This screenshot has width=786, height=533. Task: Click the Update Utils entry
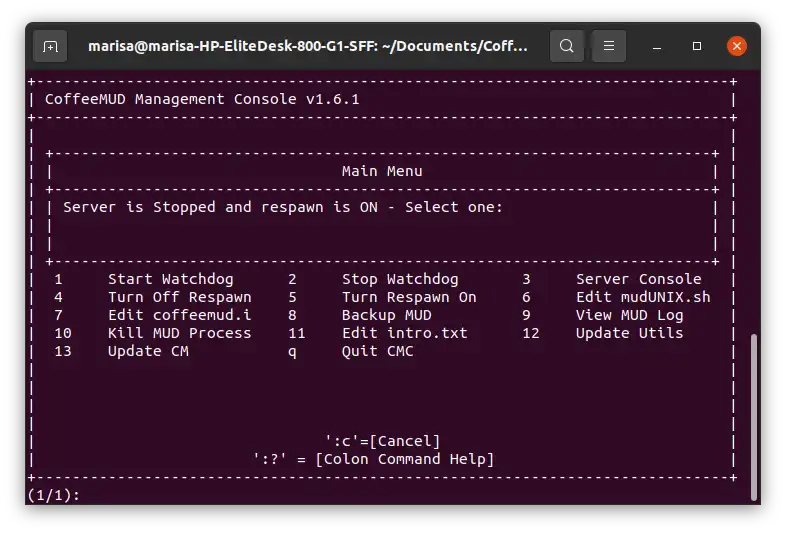point(629,333)
